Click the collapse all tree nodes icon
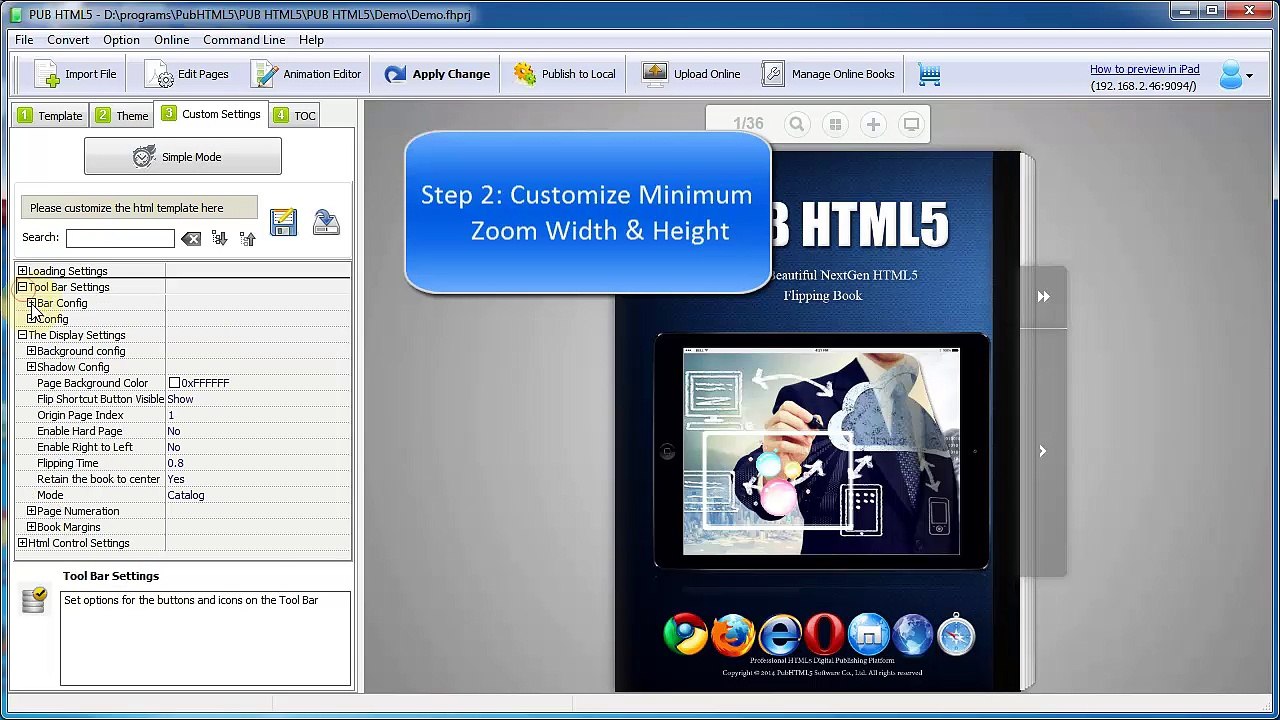 pos(247,239)
